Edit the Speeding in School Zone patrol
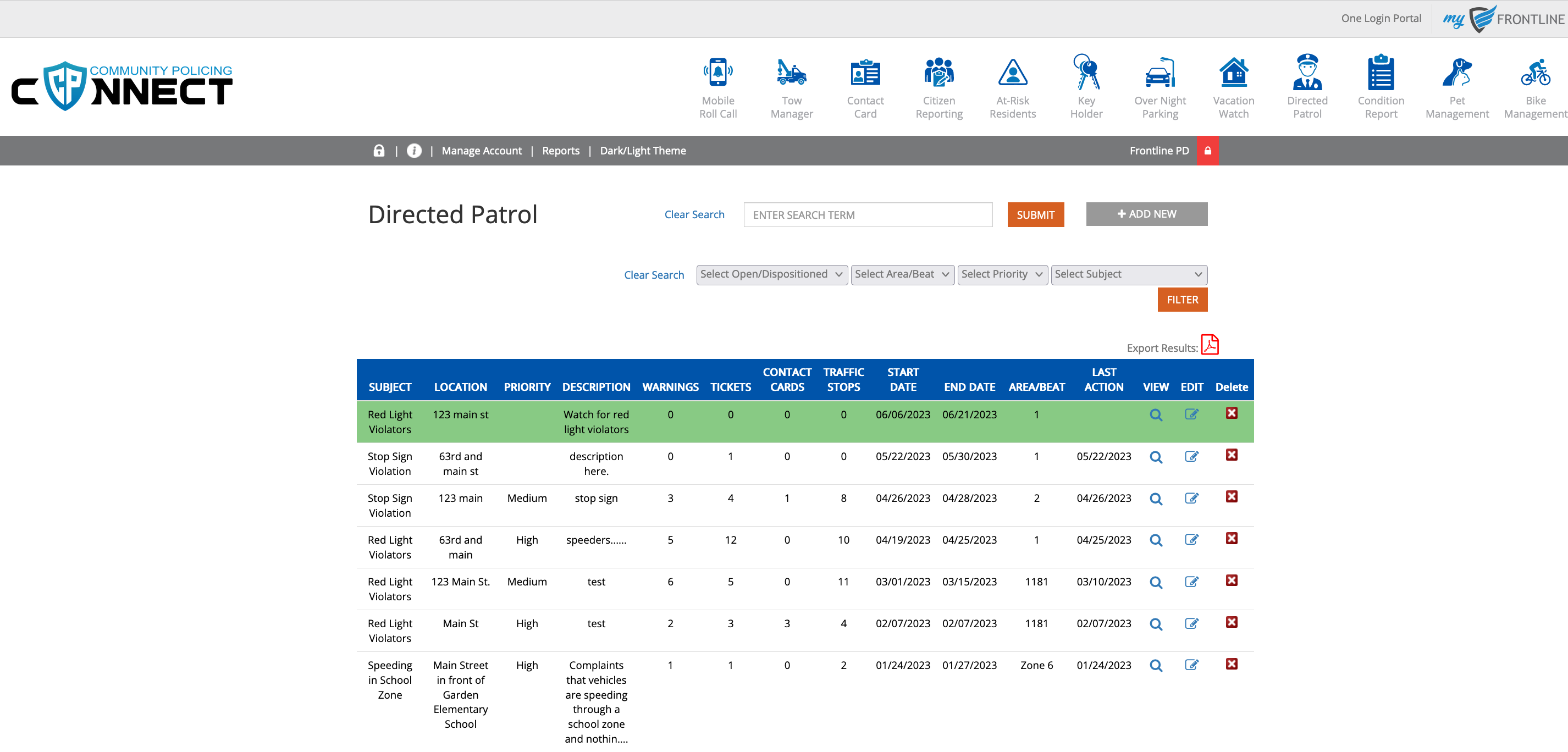Image resolution: width=1568 pixels, height=752 pixels. coord(1191,665)
